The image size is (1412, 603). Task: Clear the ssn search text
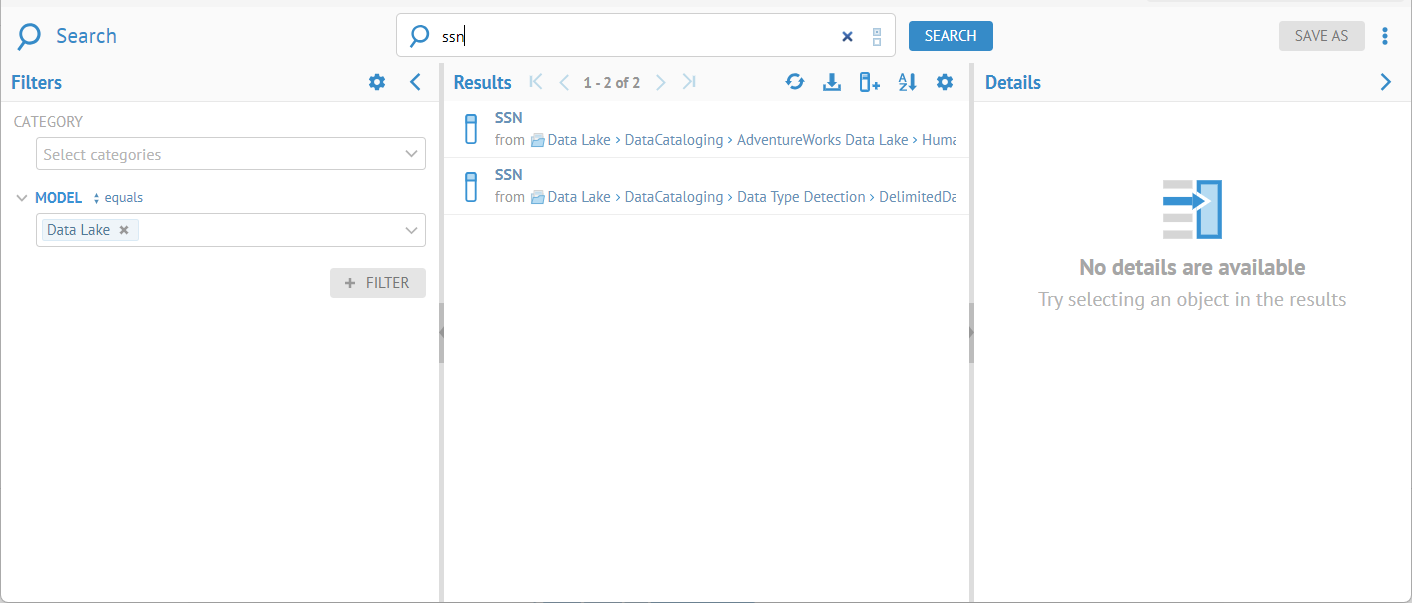[847, 36]
